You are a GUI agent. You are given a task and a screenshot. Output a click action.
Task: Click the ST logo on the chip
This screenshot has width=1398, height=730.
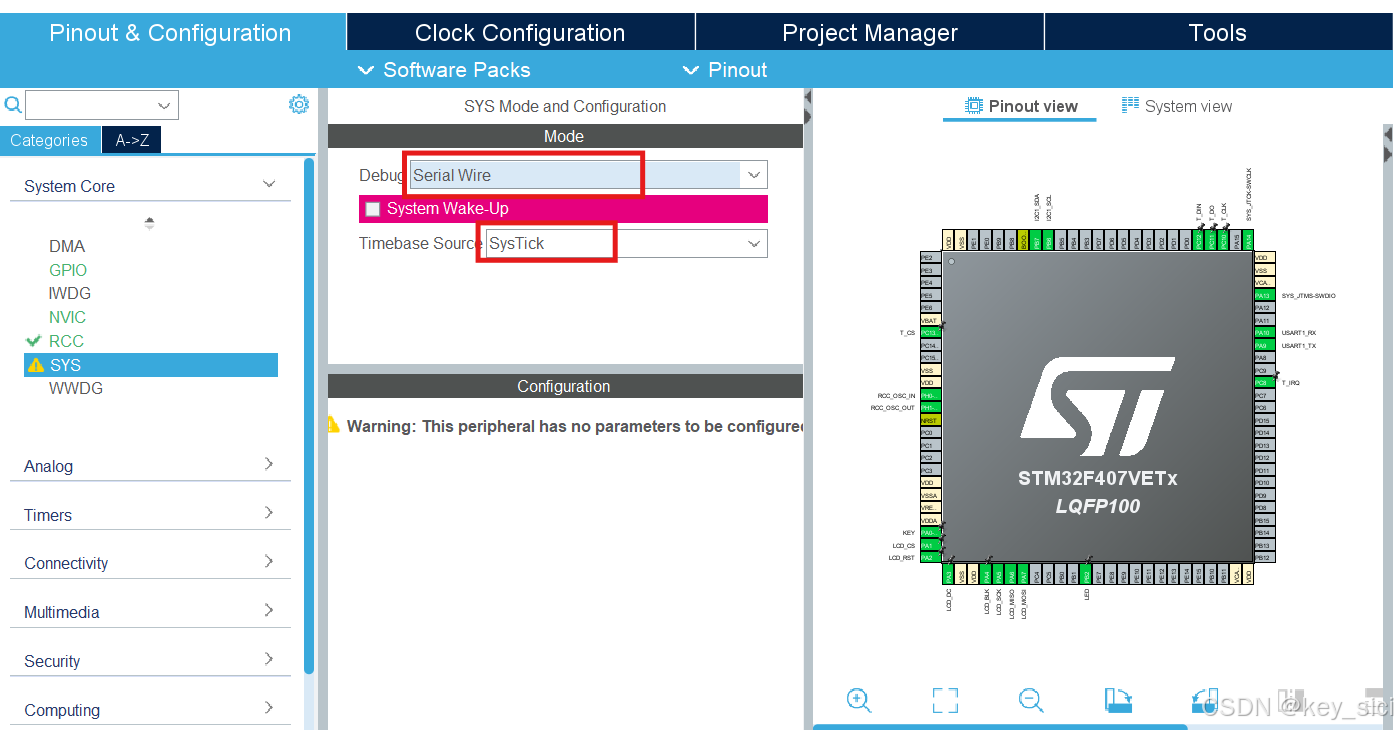1098,405
